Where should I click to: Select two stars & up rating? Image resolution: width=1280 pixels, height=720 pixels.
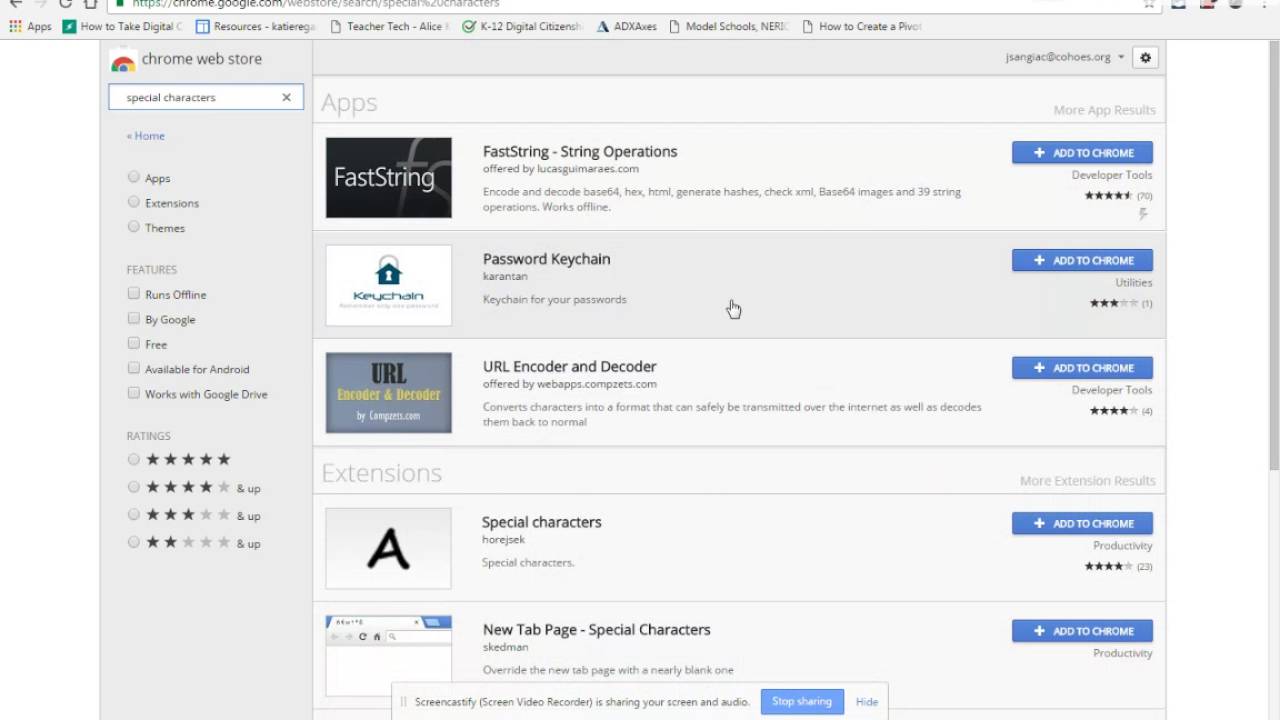[x=134, y=542]
